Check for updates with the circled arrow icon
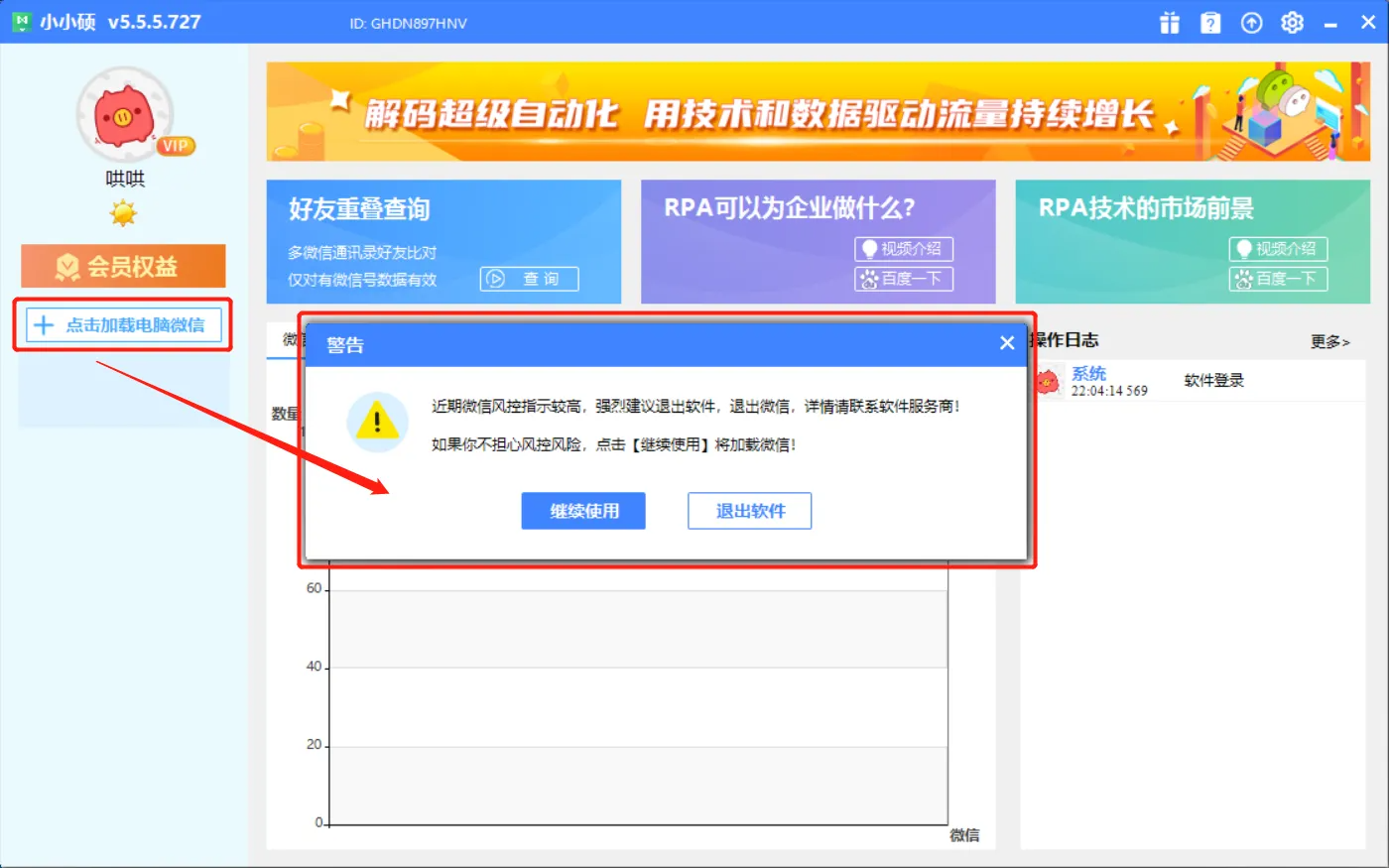This screenshot has height=868, width=1389. point(1251,22)
